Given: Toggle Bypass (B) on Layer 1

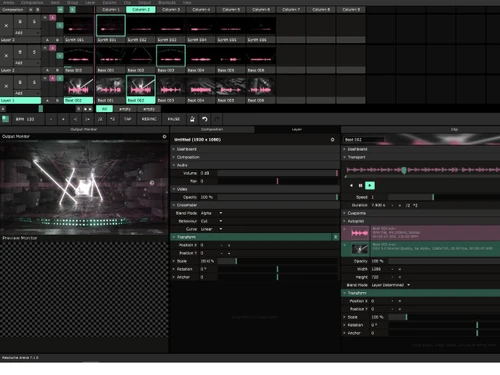Looking at the screenshot, I should [x=20, y=82].
